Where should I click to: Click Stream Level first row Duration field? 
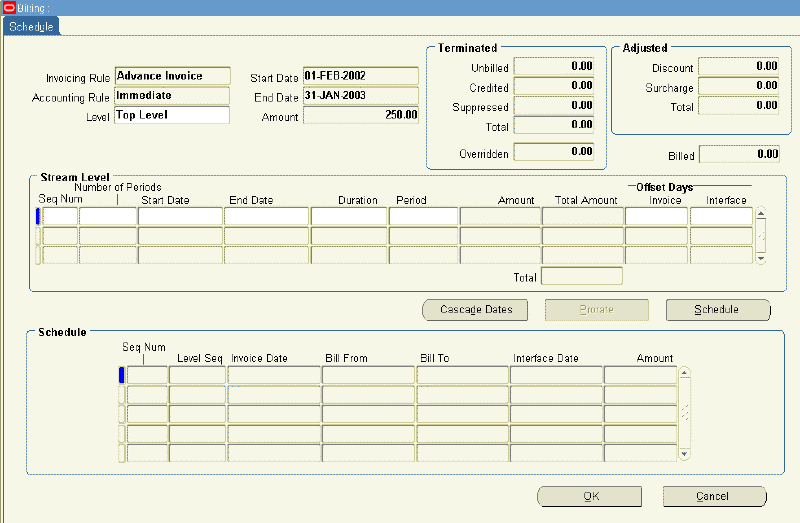349,216
